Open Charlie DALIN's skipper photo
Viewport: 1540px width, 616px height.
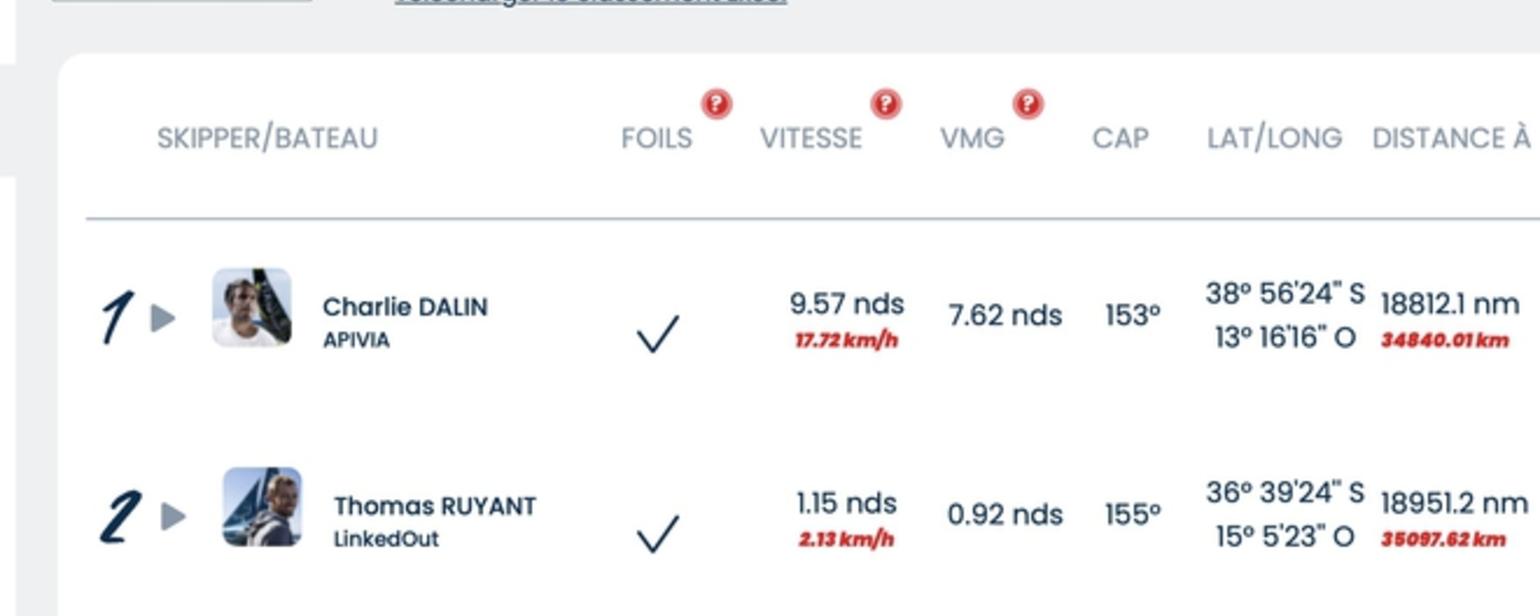click(252, 308)
